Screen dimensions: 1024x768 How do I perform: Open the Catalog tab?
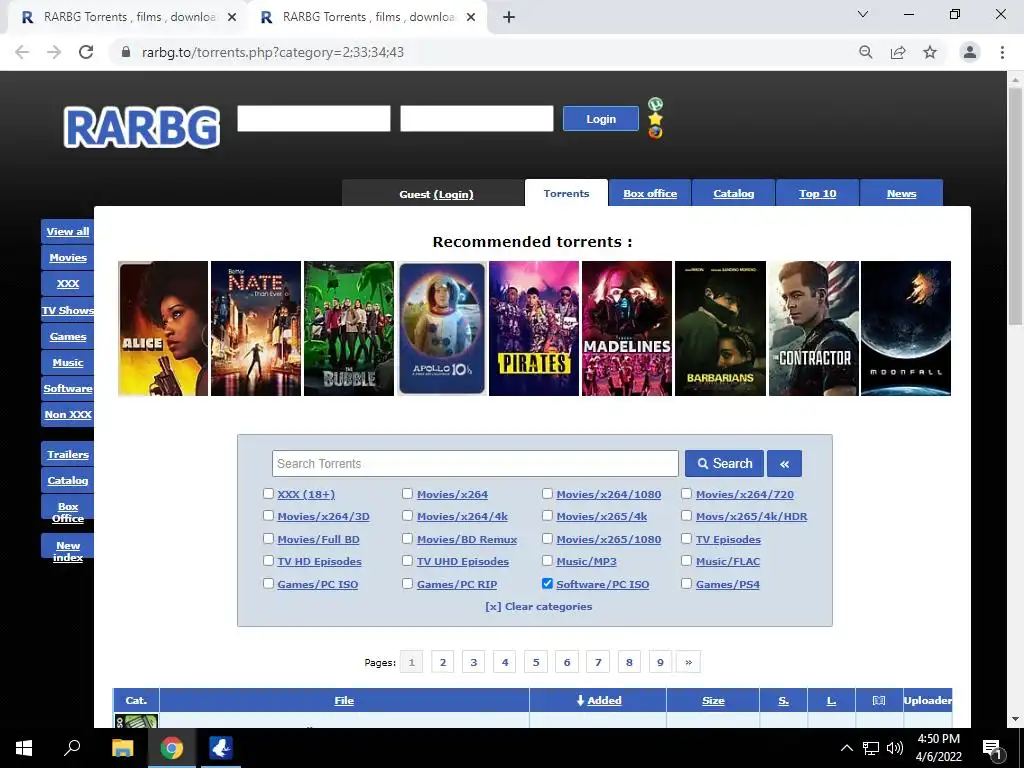[733, 193]
